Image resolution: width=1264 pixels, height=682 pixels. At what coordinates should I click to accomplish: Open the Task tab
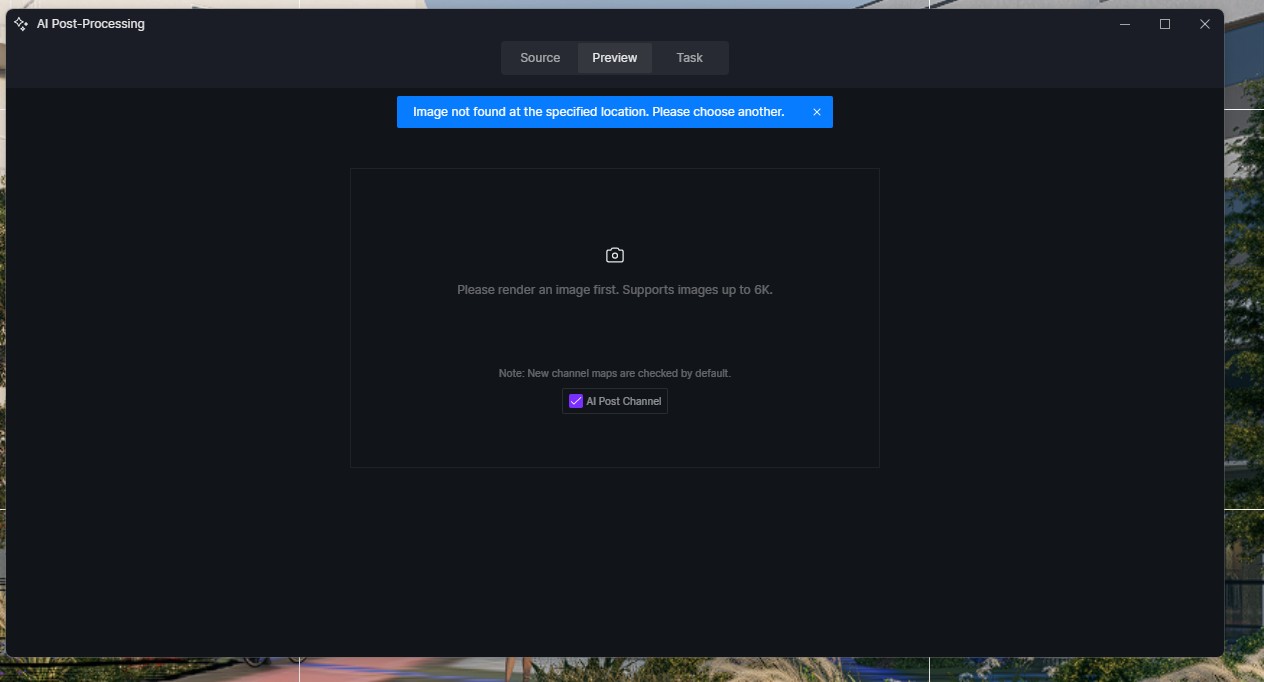coord(689,58)
